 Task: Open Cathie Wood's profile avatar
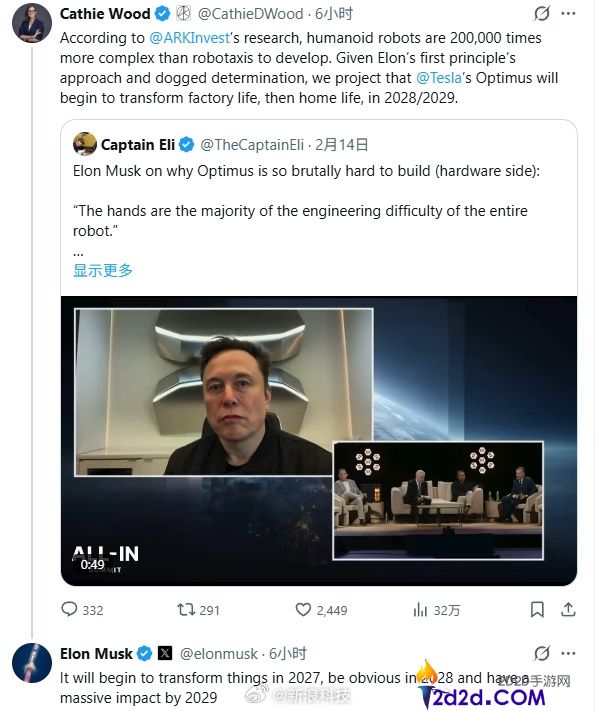(x=32, y=22)
